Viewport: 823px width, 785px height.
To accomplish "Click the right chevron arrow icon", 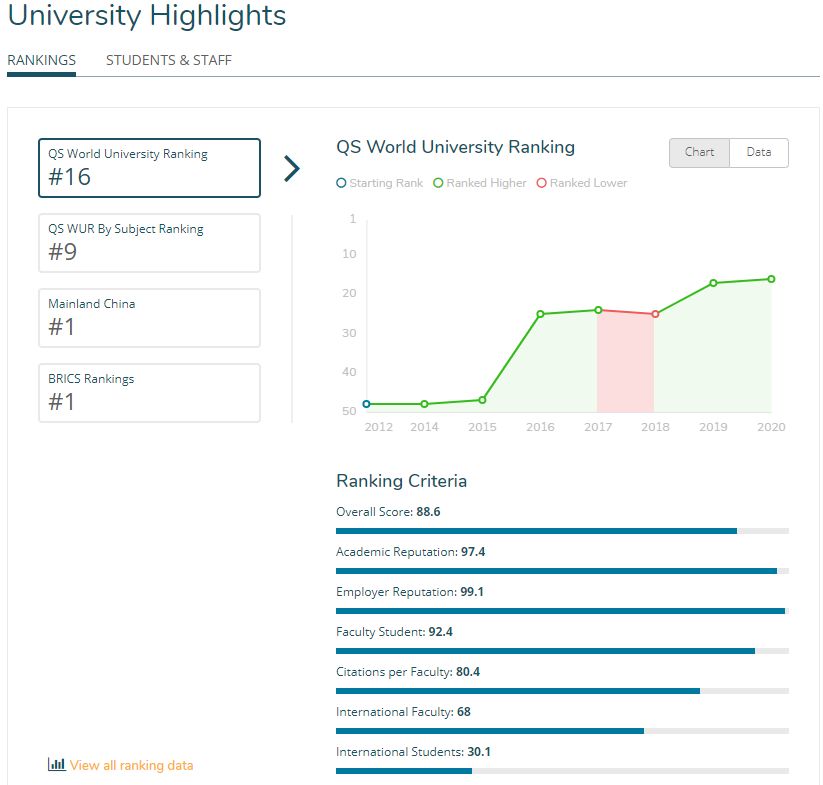I will (292, 168).
